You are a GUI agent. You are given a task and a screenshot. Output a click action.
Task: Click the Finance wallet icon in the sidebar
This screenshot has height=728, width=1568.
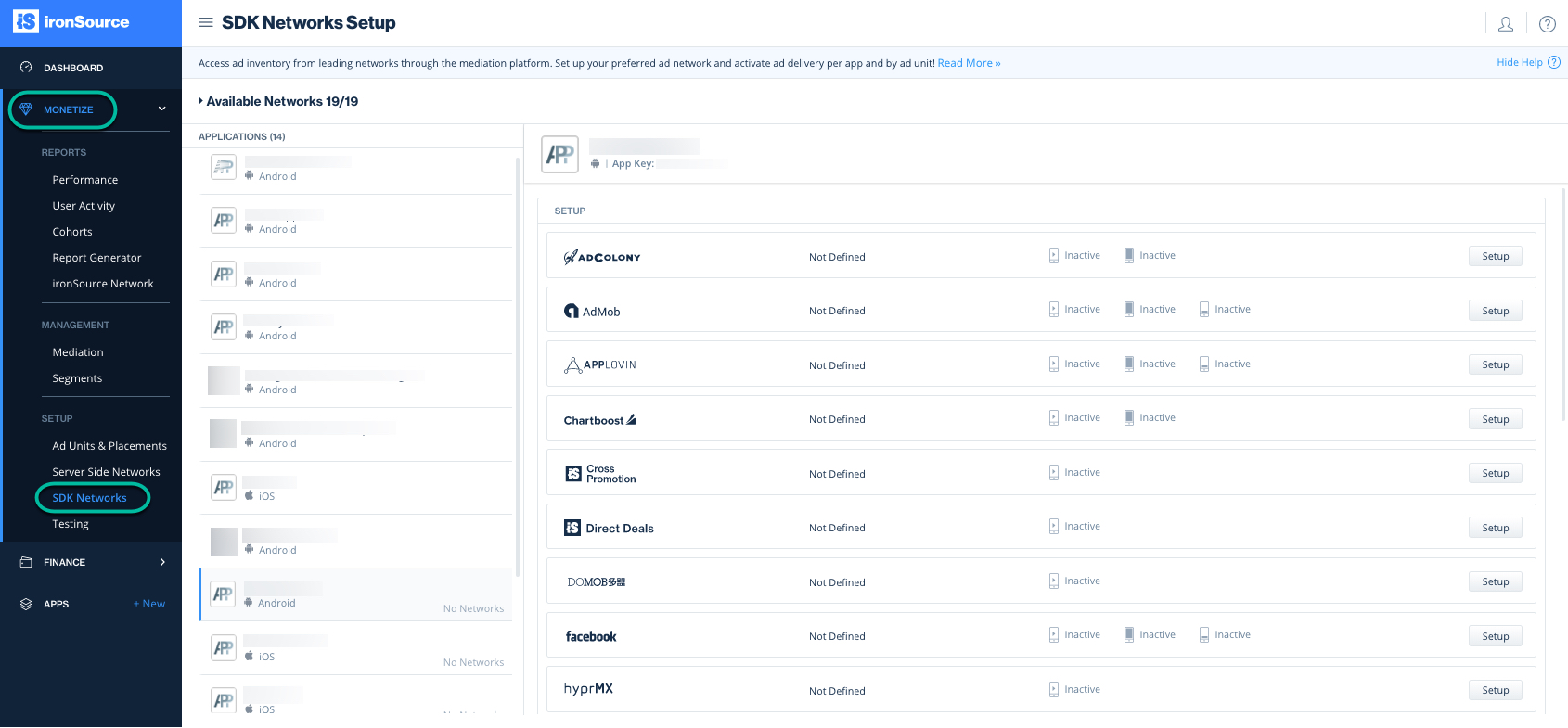coord(26,562)
